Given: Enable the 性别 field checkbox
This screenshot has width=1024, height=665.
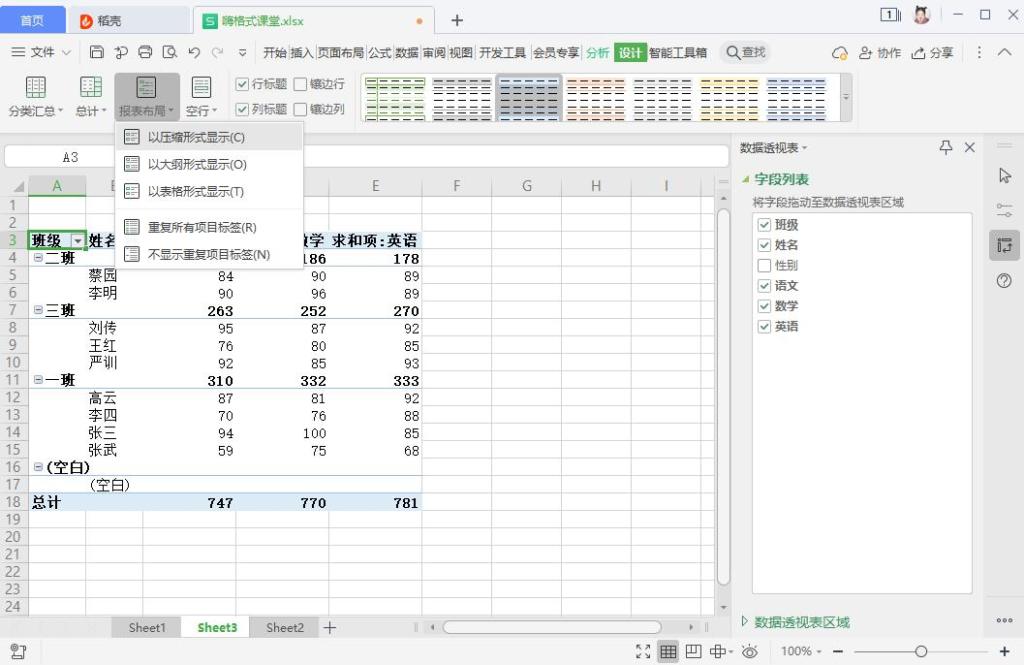Looking at the screenshot, I should tap(766, 265).
